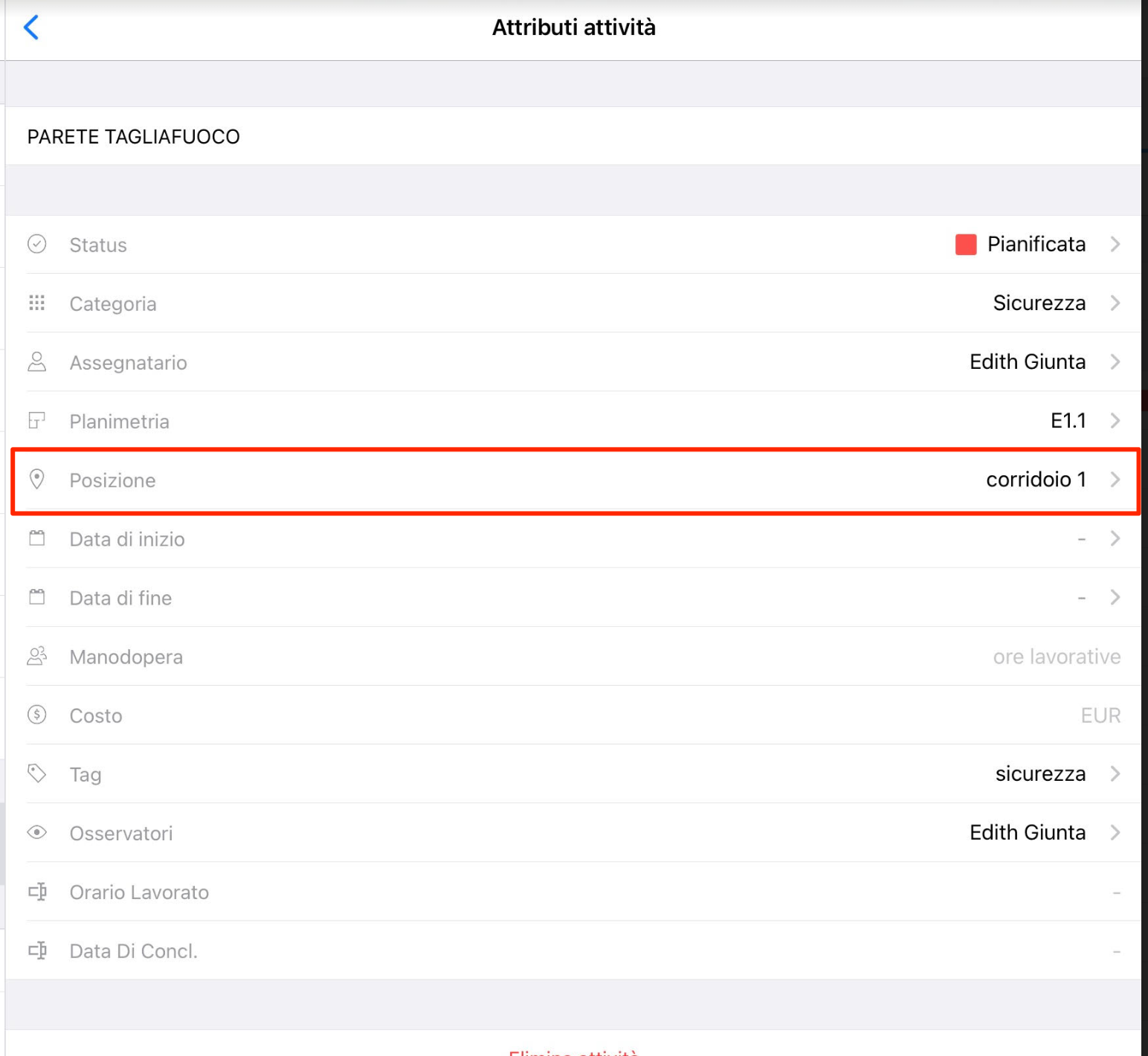The height and width of the screenshot is (1056, 1148).
Task: Click the Tag label icon
Action: point(36,773)
